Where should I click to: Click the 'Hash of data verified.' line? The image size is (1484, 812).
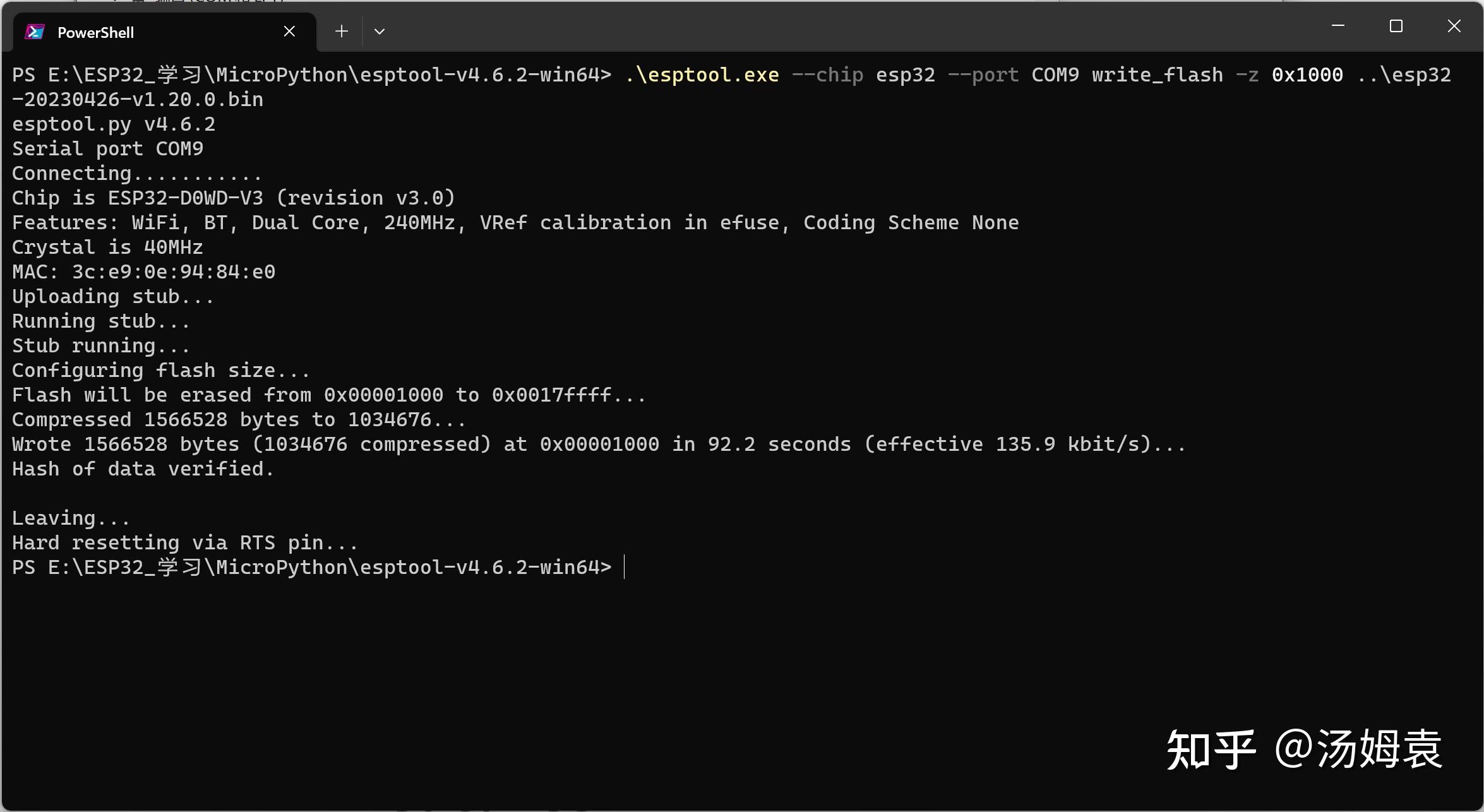tap(143, 469)
